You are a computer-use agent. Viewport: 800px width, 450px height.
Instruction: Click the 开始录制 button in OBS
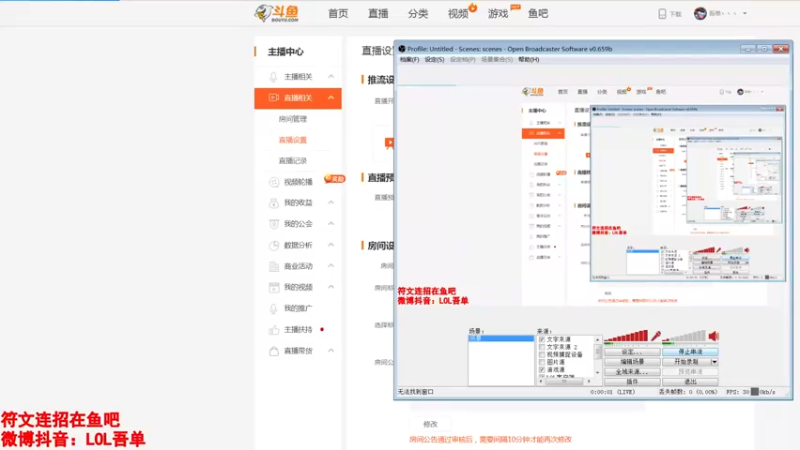tap(686, 362)
